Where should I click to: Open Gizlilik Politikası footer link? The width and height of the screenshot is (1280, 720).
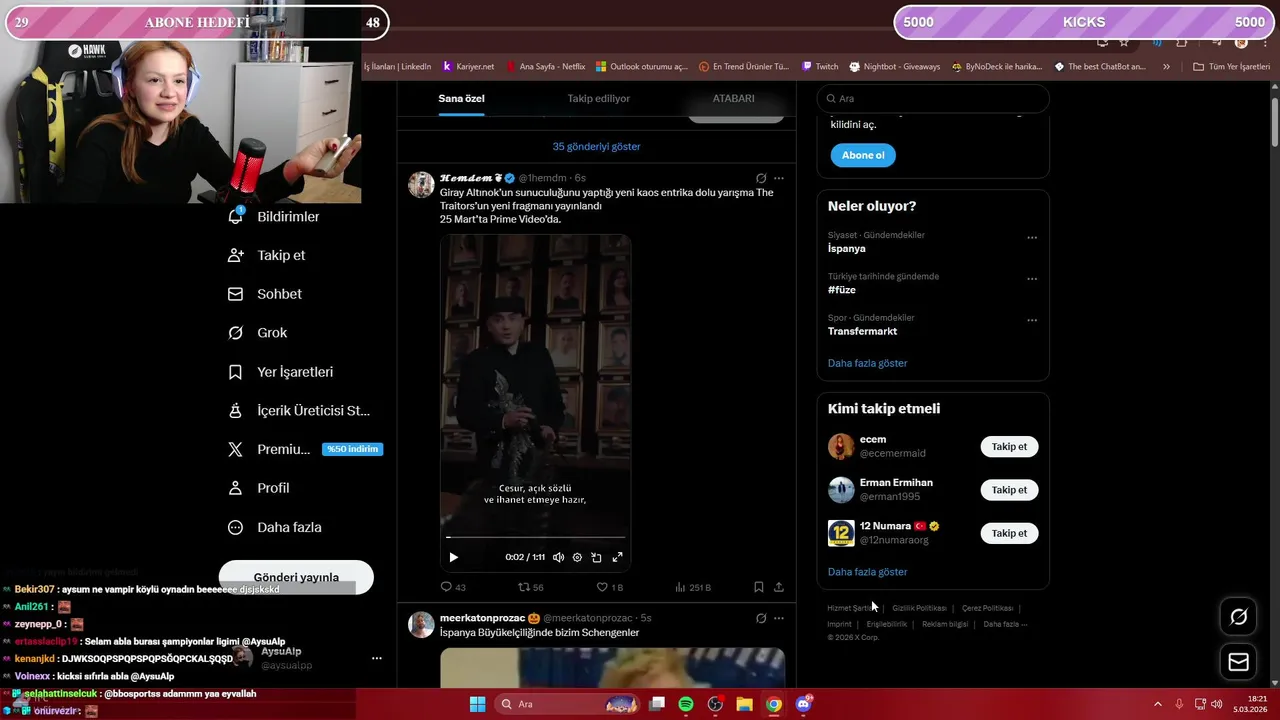coord(919,608)
